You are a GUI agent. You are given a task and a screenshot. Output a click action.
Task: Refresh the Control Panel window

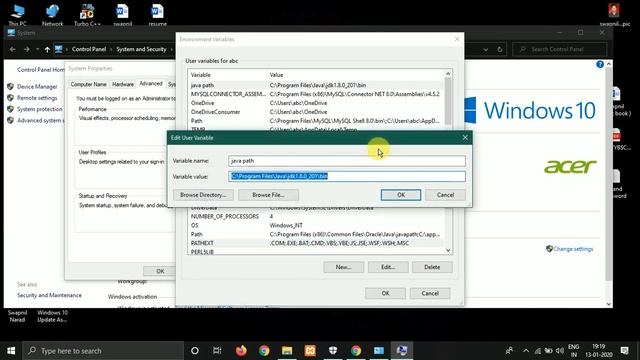point(500,49)
